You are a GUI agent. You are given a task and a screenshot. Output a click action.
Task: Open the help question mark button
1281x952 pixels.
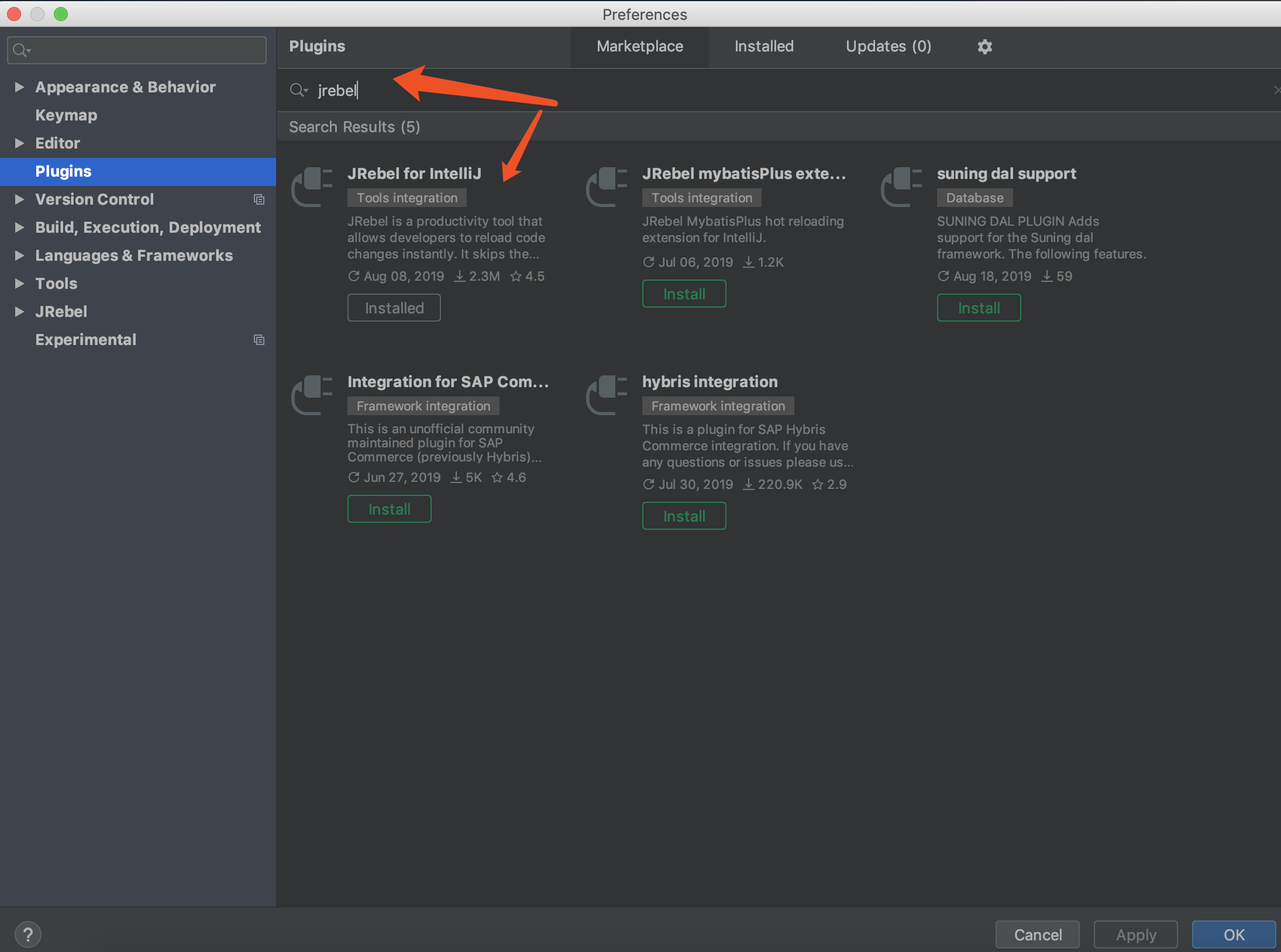(27, 934)
